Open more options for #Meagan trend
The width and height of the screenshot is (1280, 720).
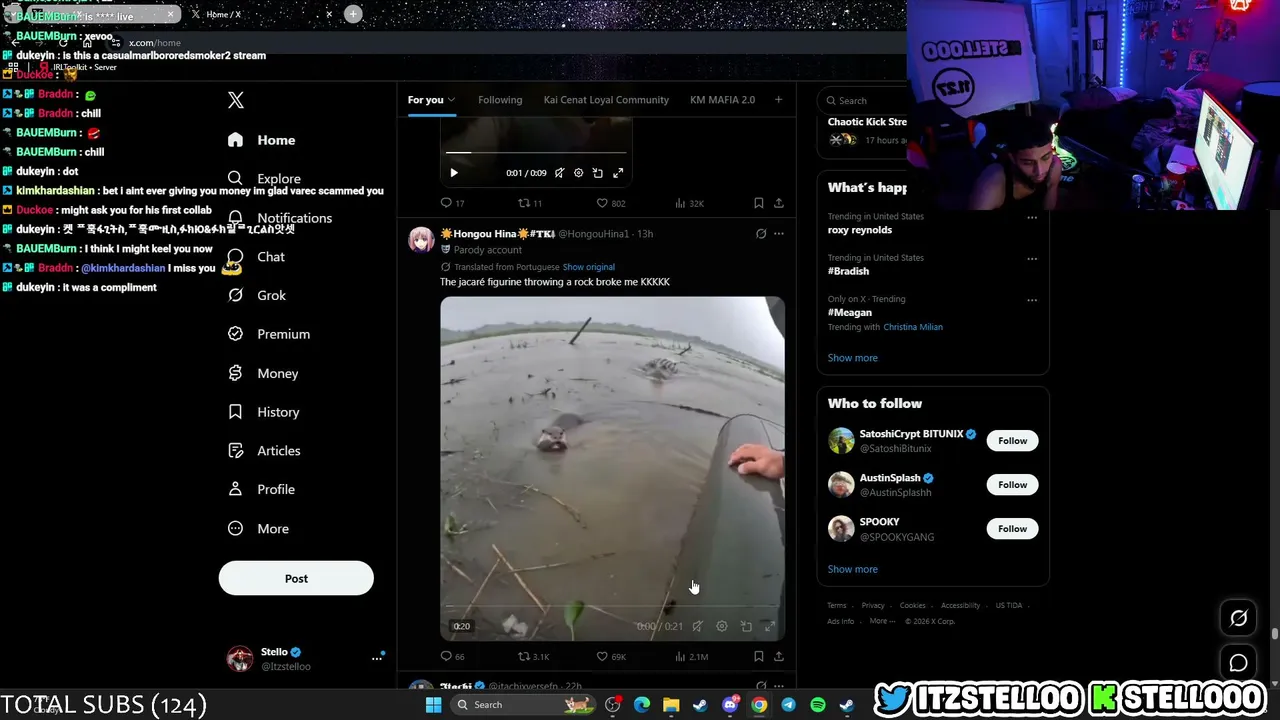pyautogui.click(x=1032, y=300)
